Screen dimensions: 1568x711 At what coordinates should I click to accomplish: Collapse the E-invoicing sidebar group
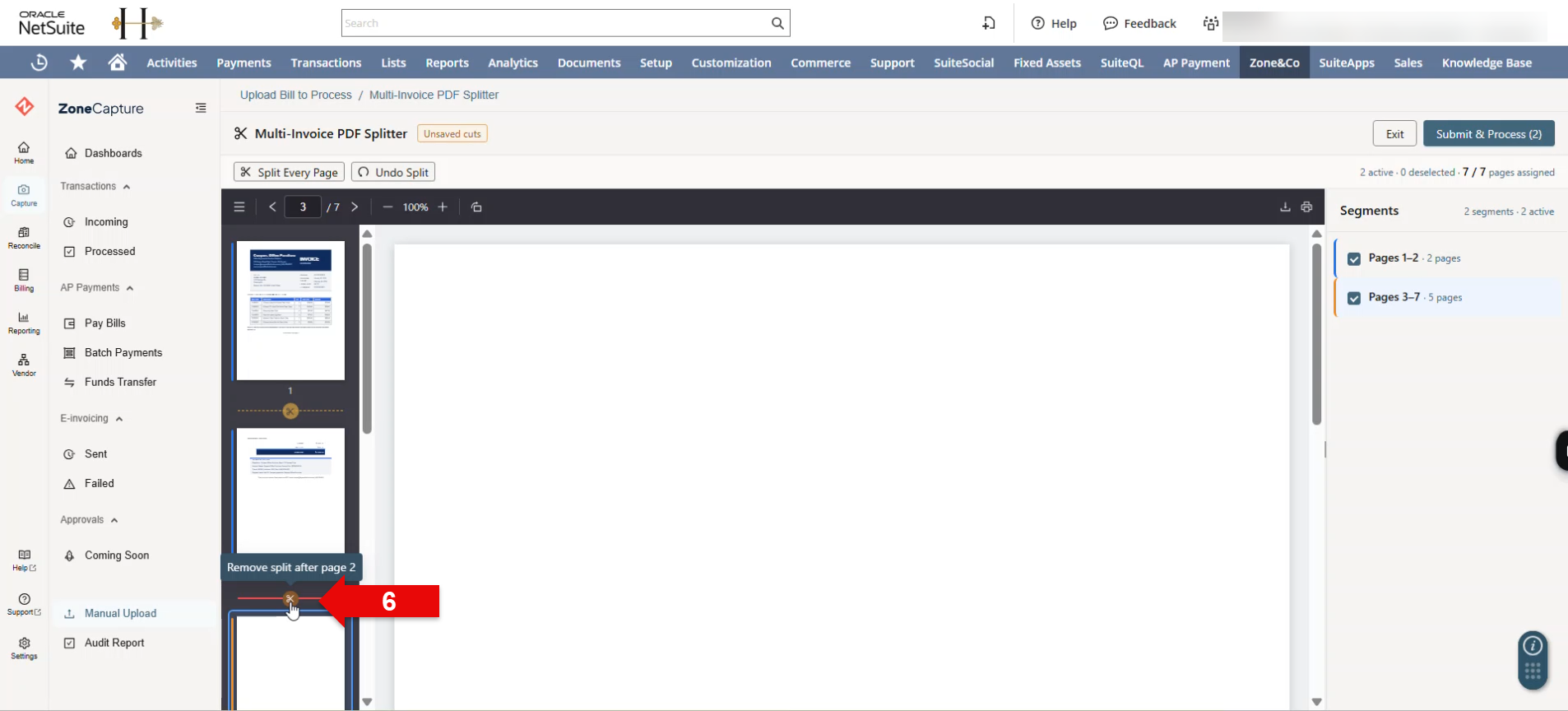coord(91,419)
